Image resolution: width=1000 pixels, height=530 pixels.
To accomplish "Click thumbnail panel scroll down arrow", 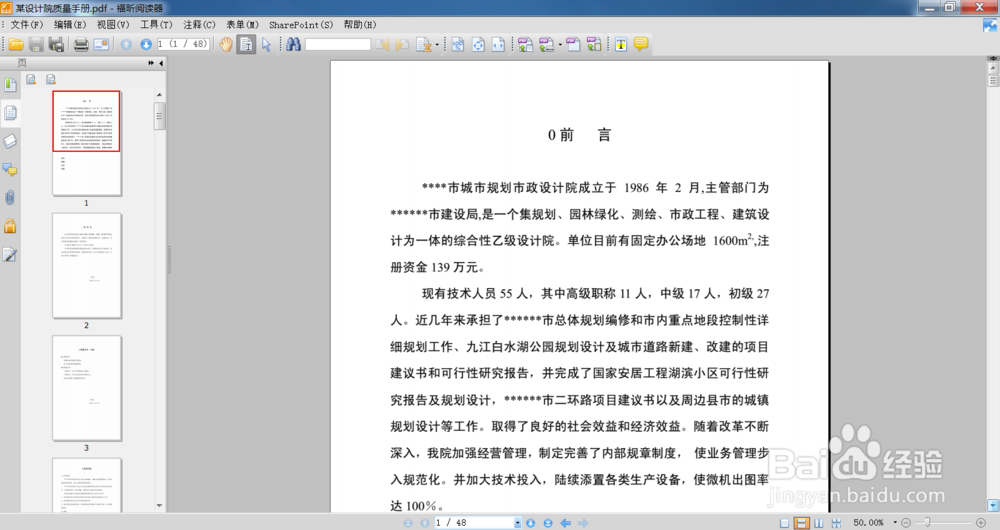I will point(159,506).
